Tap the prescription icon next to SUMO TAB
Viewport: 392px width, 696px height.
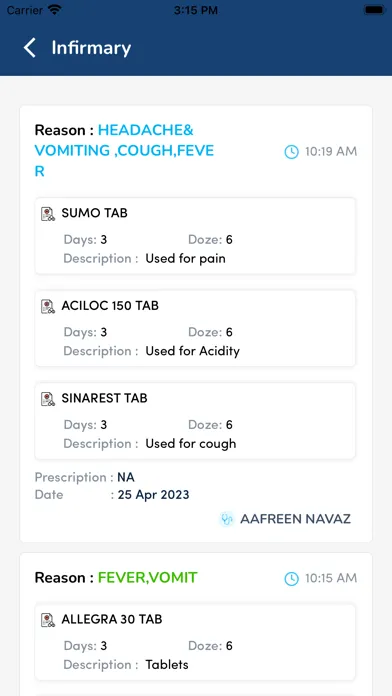[48, 214]
